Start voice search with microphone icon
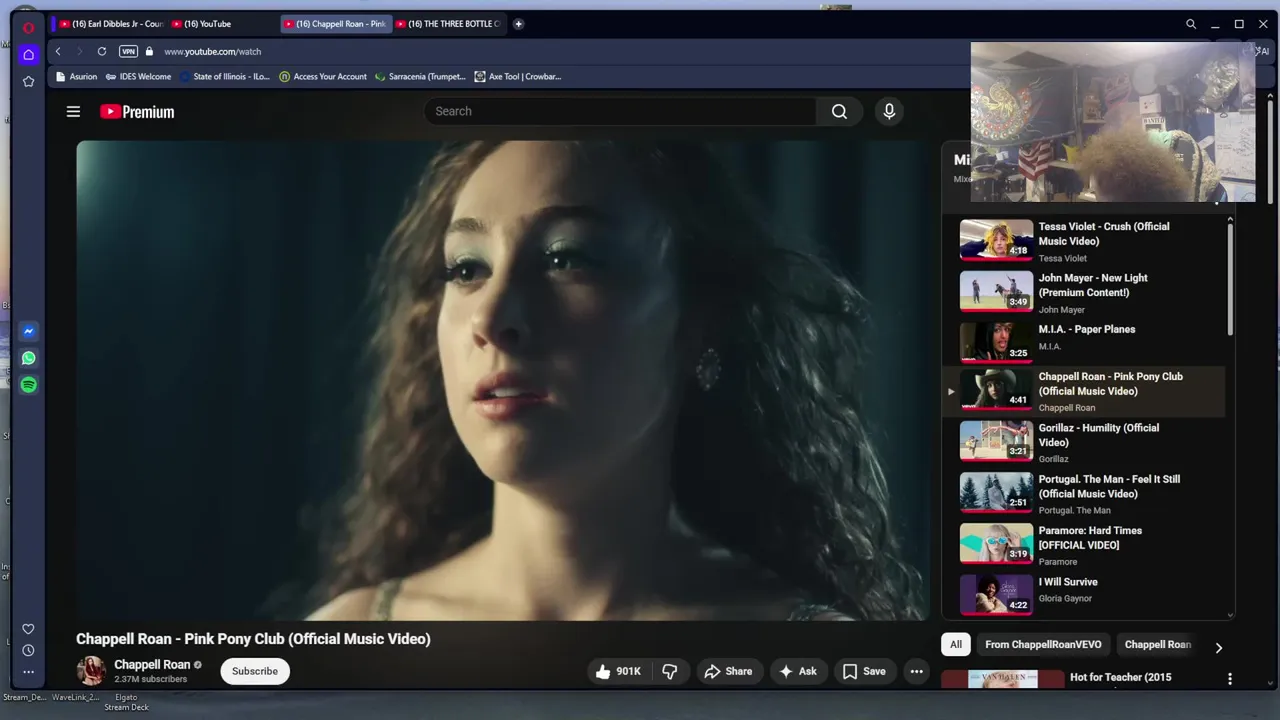This screenshot has width=1280, height=720. coord(889,111)
